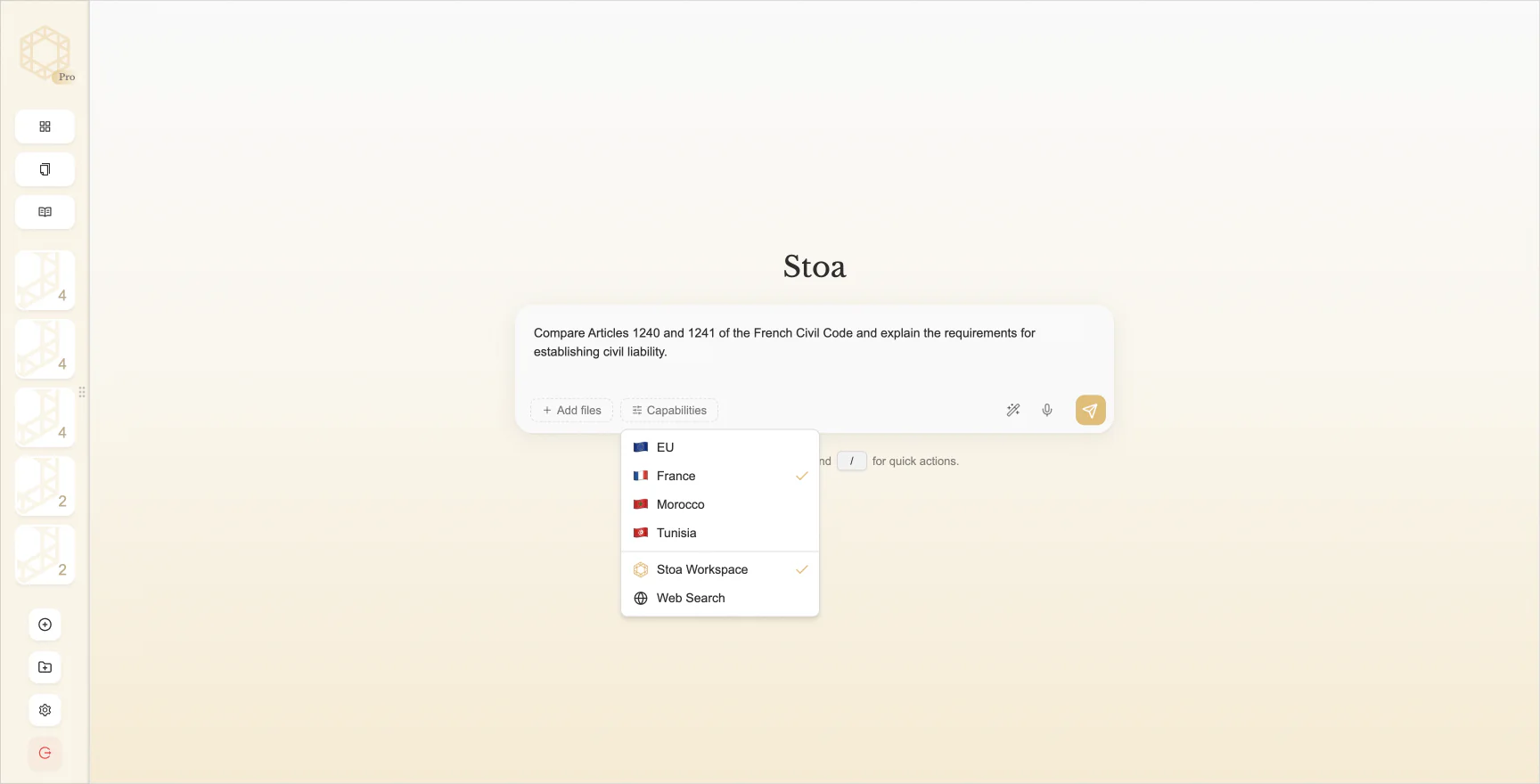Select EU in the capabilities menu
The width and height of the screenshot is (1540, 784).
point(720,447)
